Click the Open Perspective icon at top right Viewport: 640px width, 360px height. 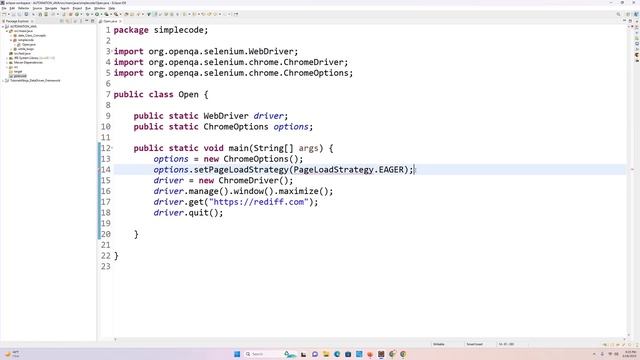(x=628, y=14)
